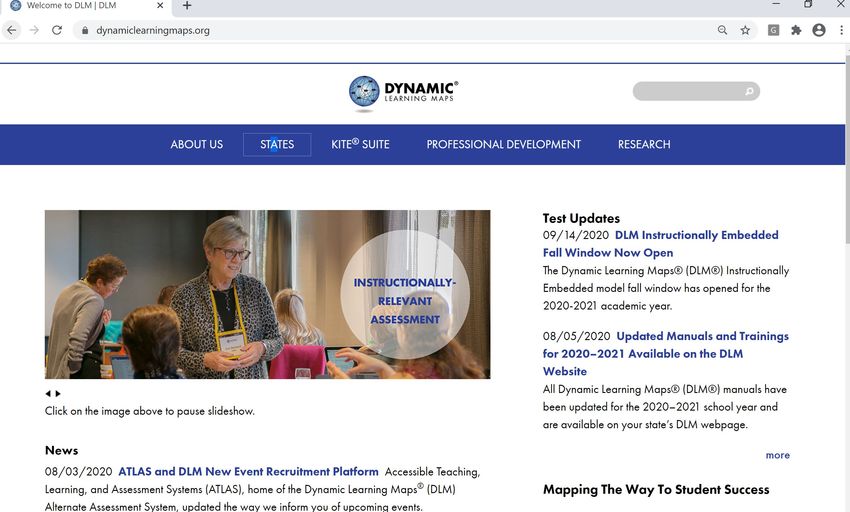Open the ABOUT US menu

coord(196,144)
